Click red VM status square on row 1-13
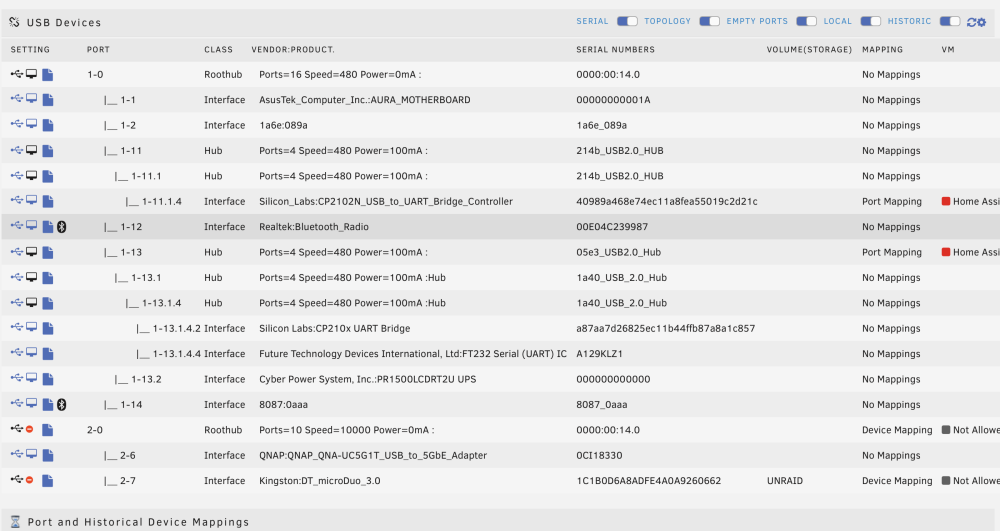Screen dimensions: 1000x531 tap(946, 252)
